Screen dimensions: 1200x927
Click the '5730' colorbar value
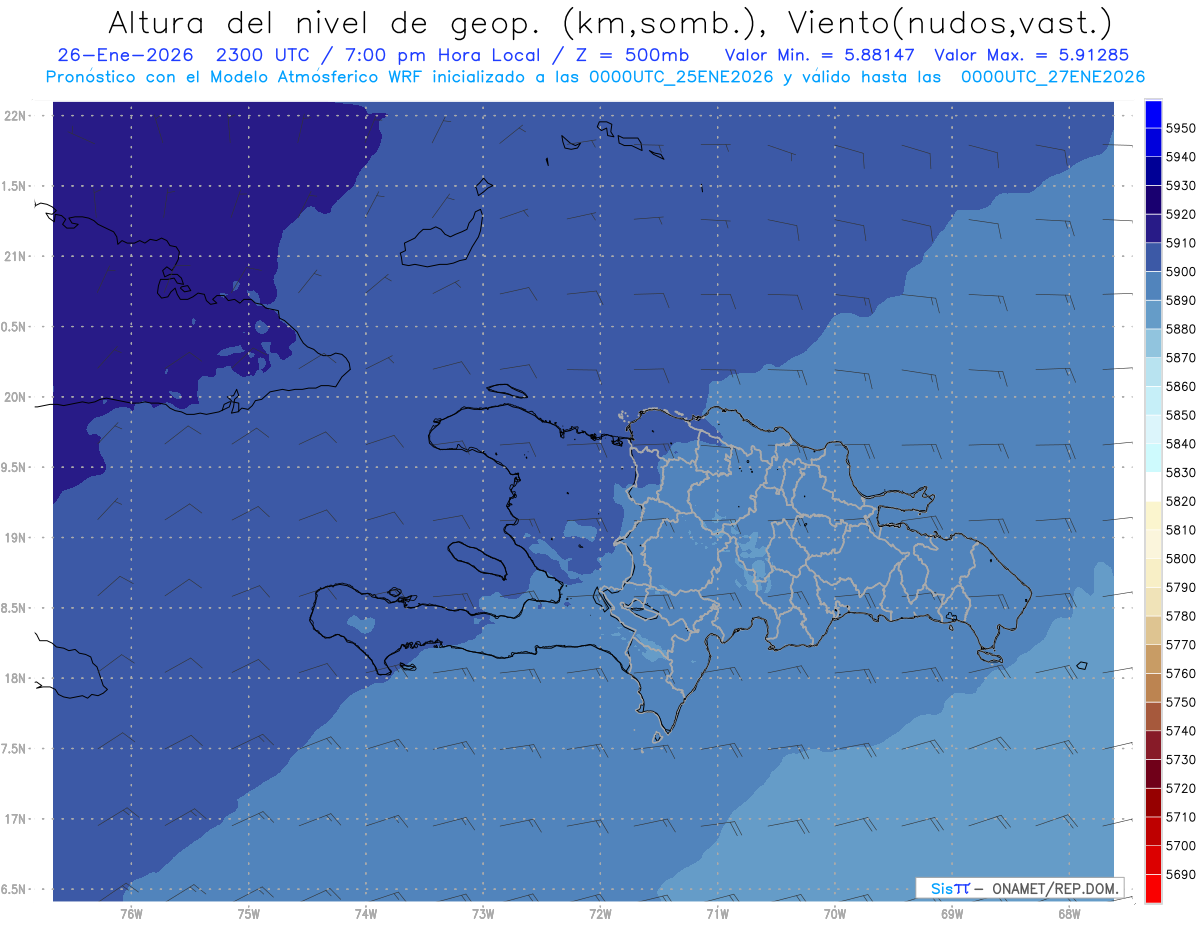[x=1180, y=759]
